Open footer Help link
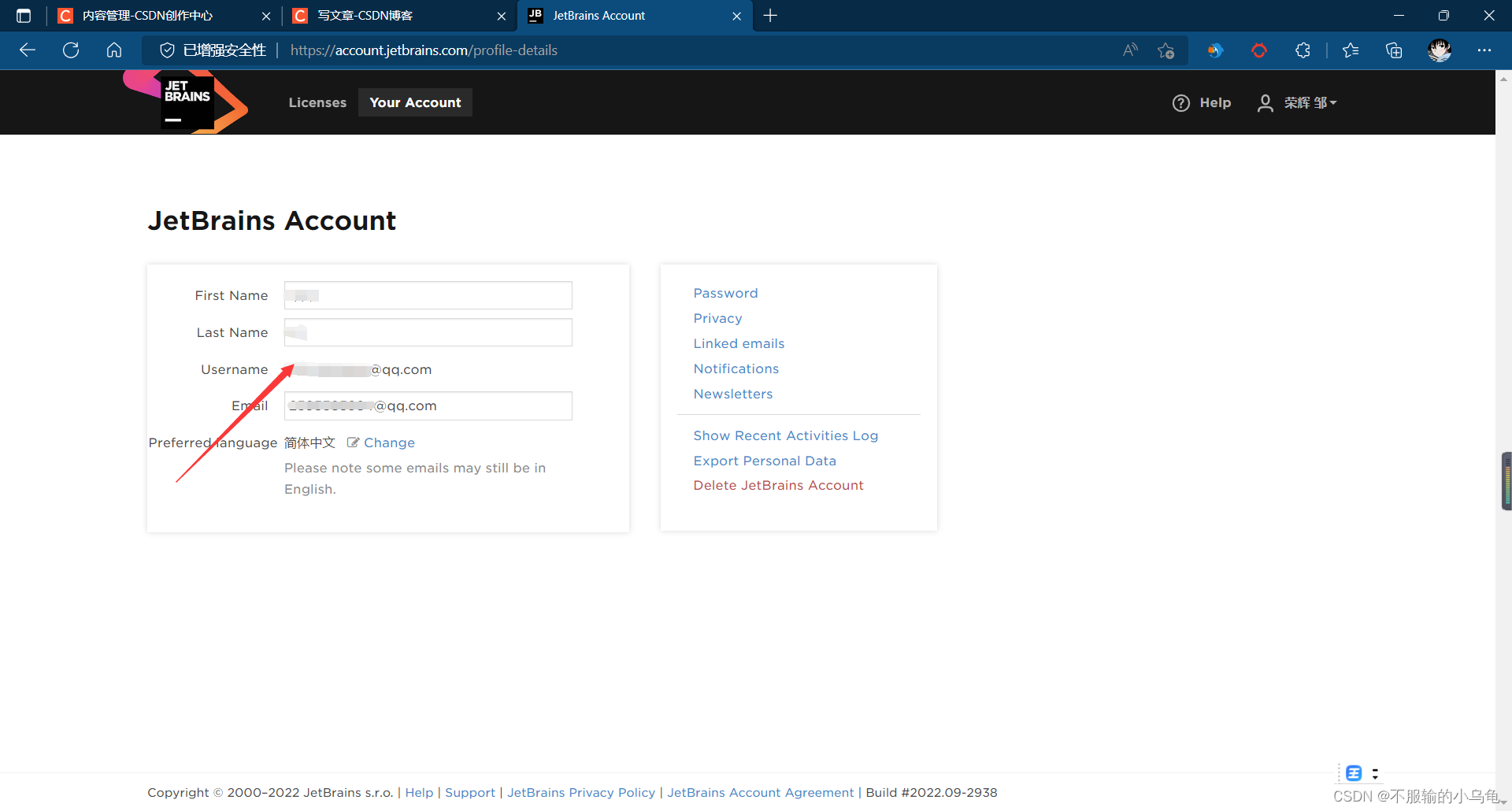 coord(419,792)
